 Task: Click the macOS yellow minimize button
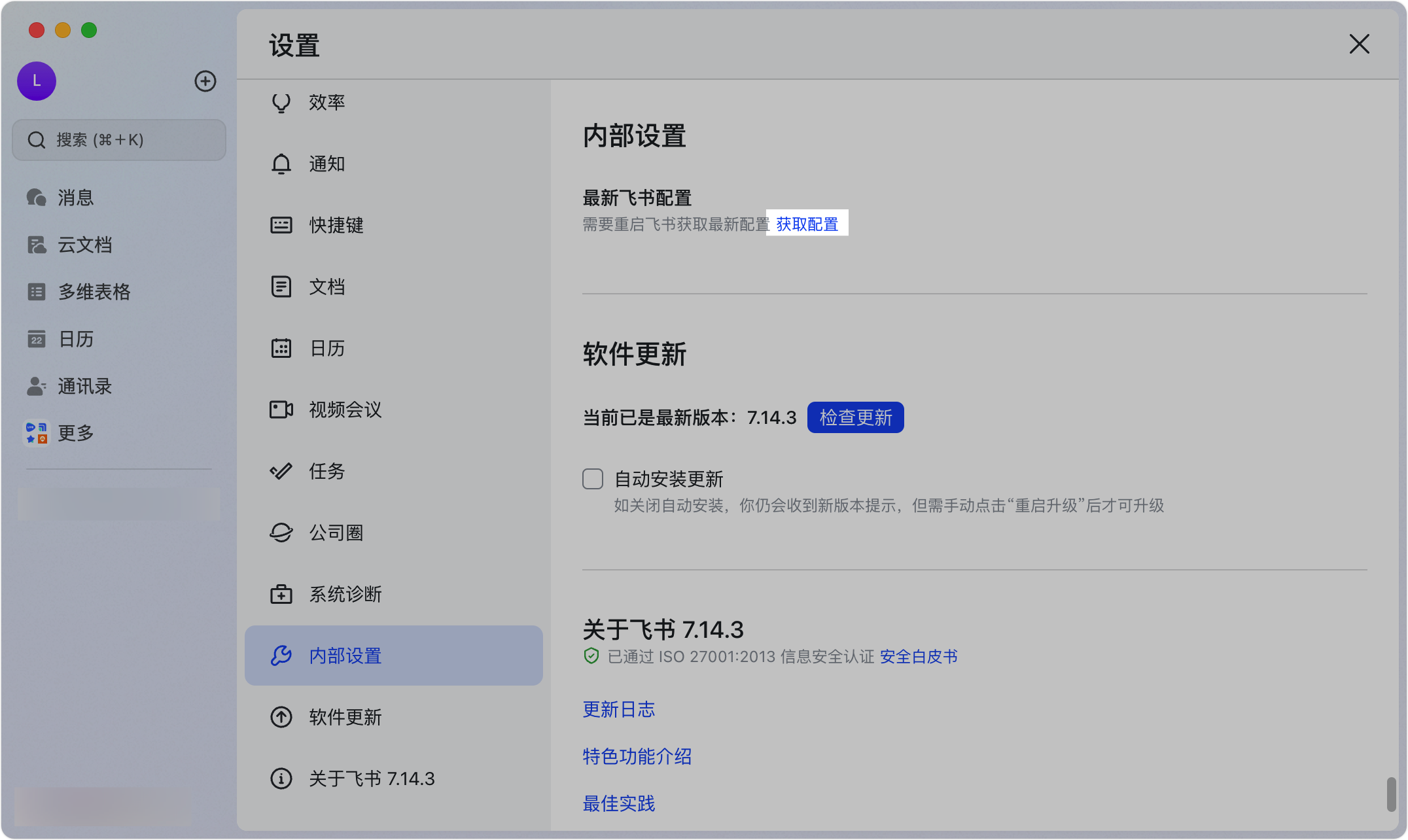(63, 30)
